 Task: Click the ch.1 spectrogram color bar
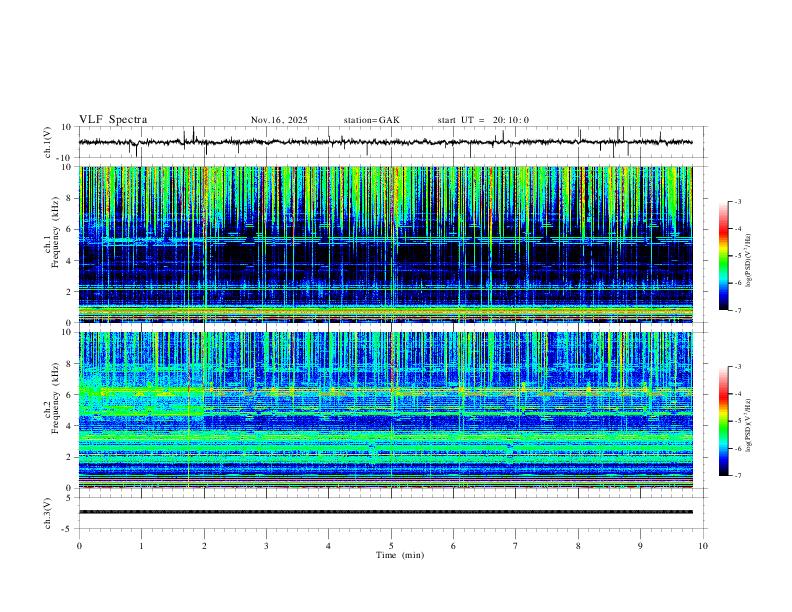[724, 256]
